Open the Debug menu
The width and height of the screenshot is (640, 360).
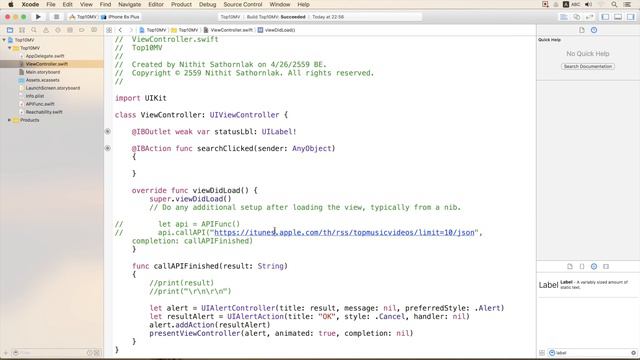(x=207, y=4)
